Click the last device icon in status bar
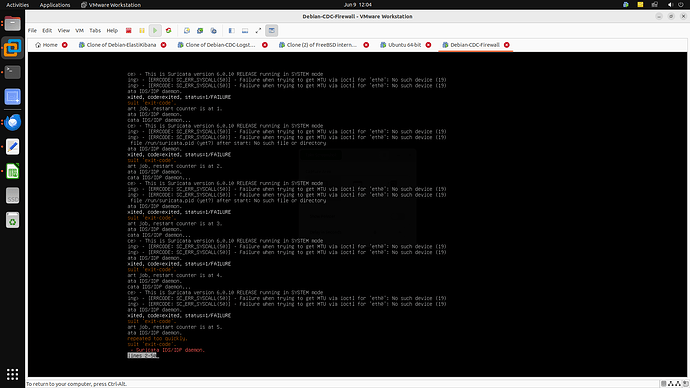This screenshot has height=388, width=690. tap(685, 384)
